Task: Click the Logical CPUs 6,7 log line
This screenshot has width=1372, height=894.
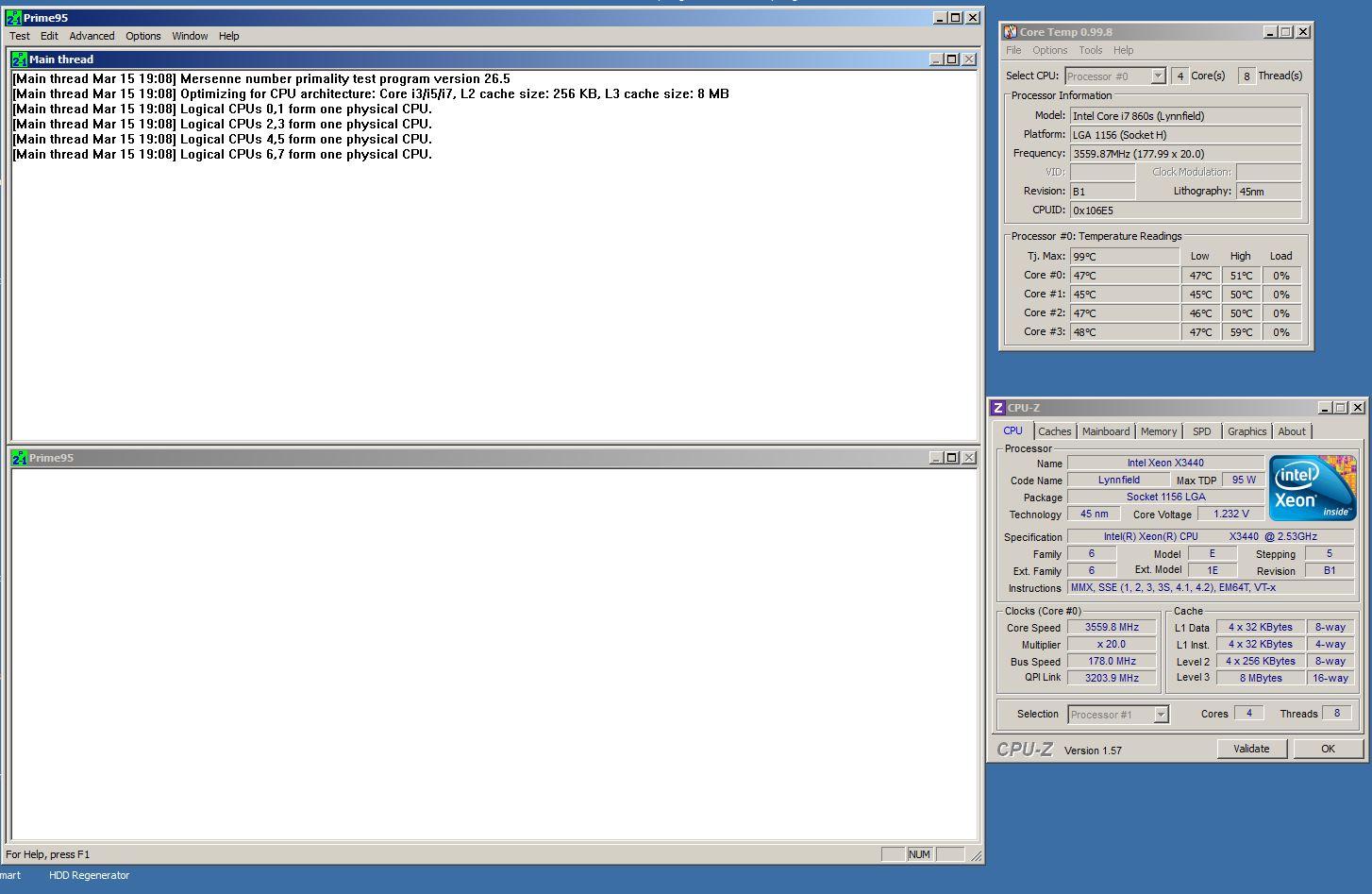Action: pyautogui.click(x=223, y=154)
